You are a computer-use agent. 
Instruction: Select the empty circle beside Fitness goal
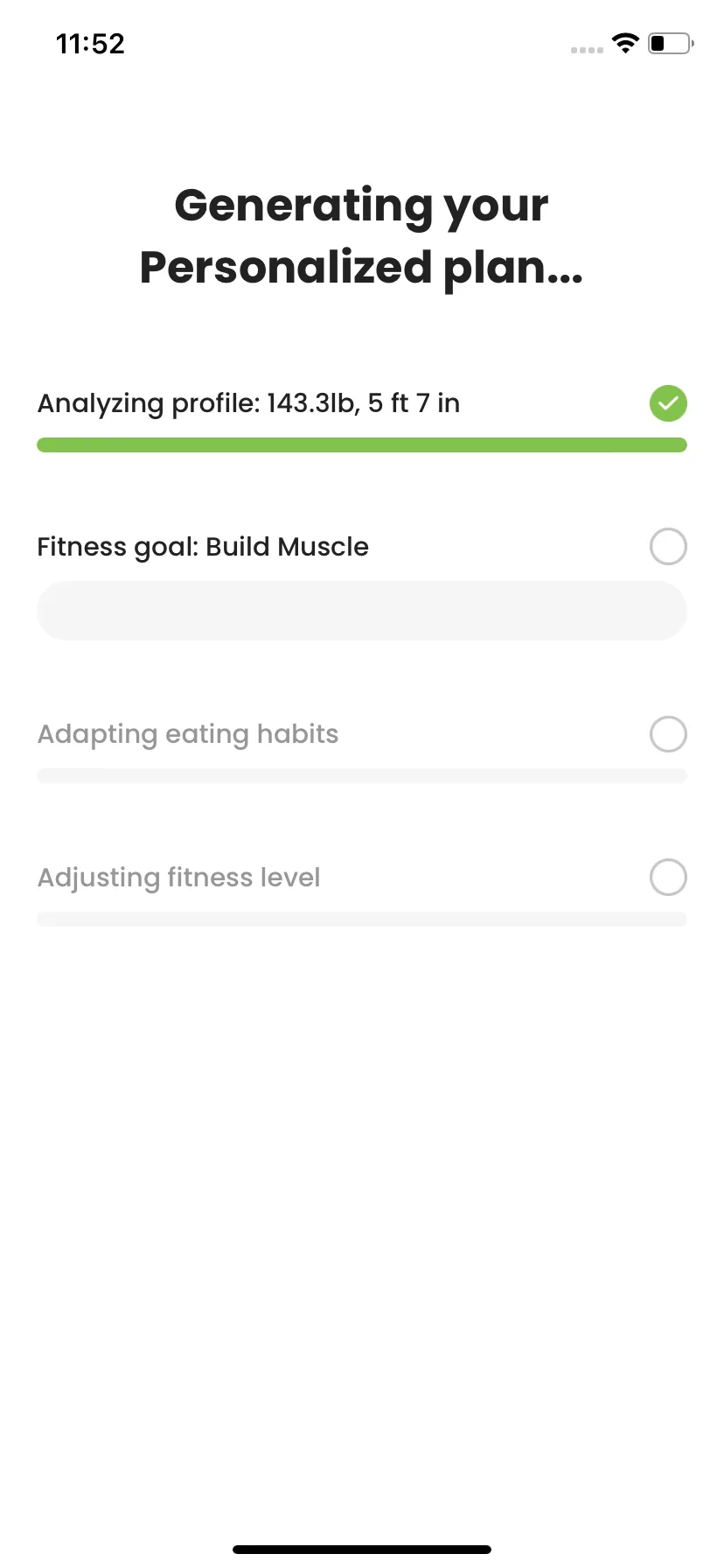tap(668, 547)
